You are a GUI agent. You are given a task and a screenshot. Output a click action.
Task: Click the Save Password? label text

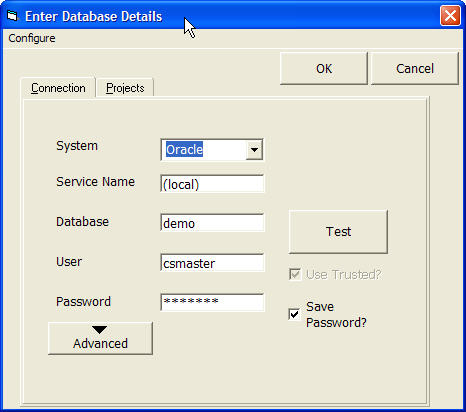point(336,314)
